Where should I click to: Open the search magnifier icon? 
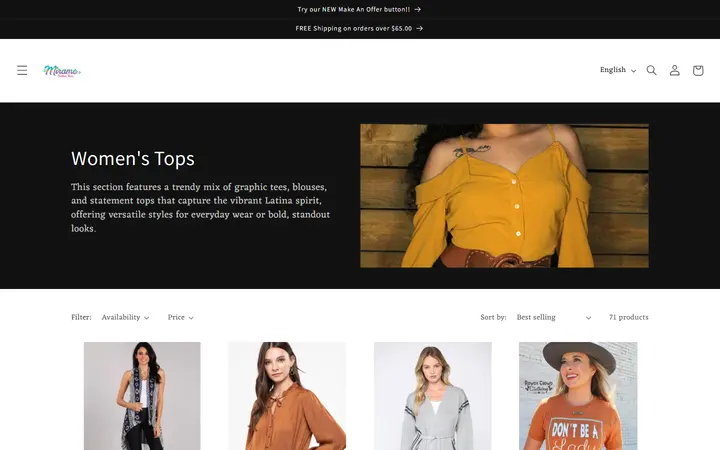click(651, 70)
